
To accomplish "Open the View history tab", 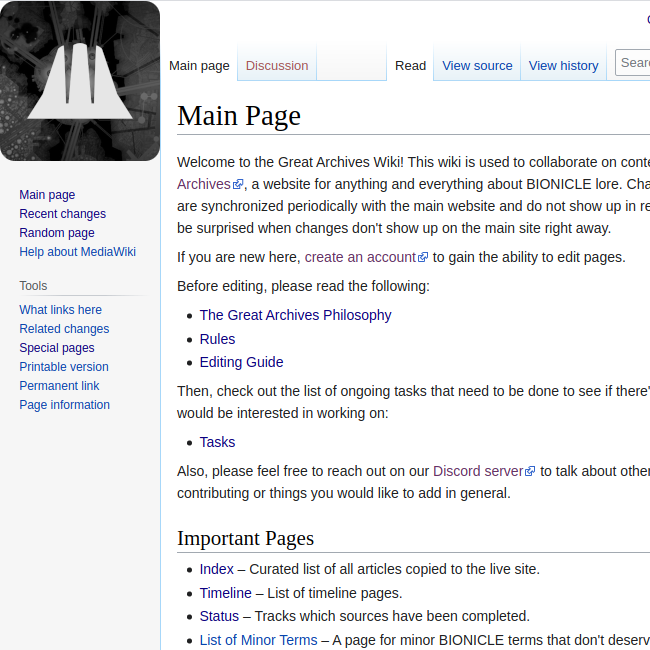I will click(563, 65).
